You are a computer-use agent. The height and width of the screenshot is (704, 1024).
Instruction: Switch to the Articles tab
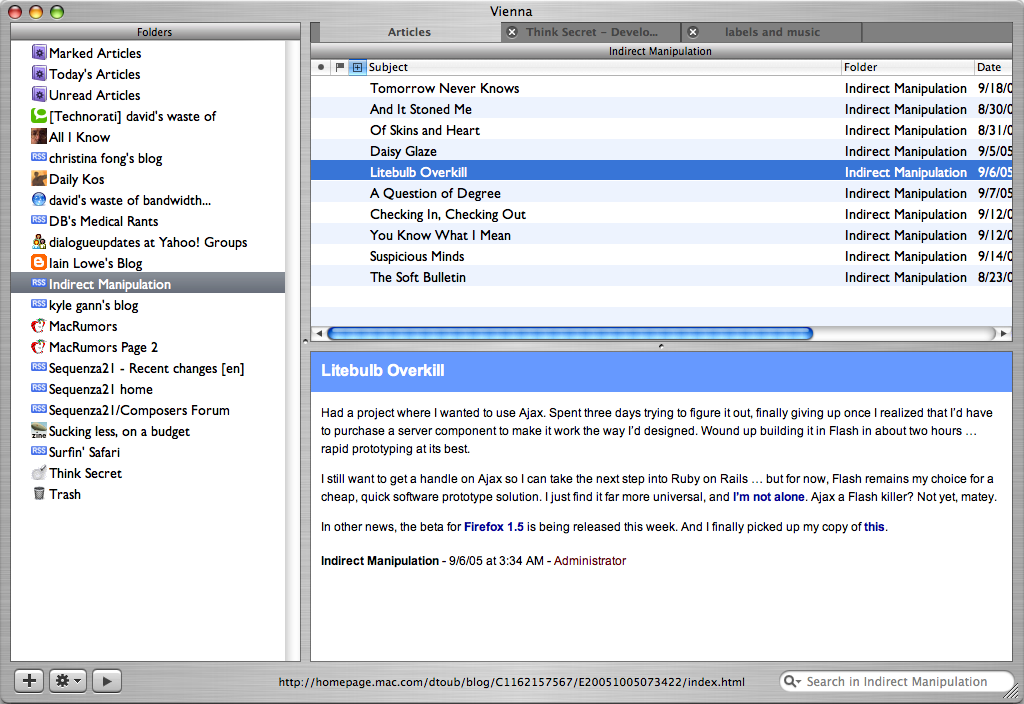click(409, 32)
